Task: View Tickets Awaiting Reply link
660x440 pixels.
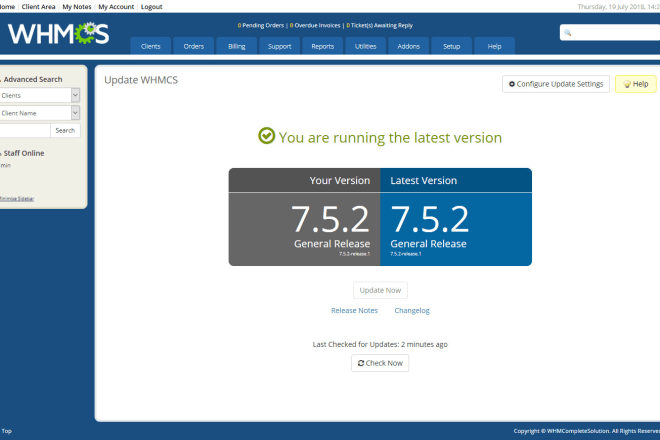Action: point(380,25)
